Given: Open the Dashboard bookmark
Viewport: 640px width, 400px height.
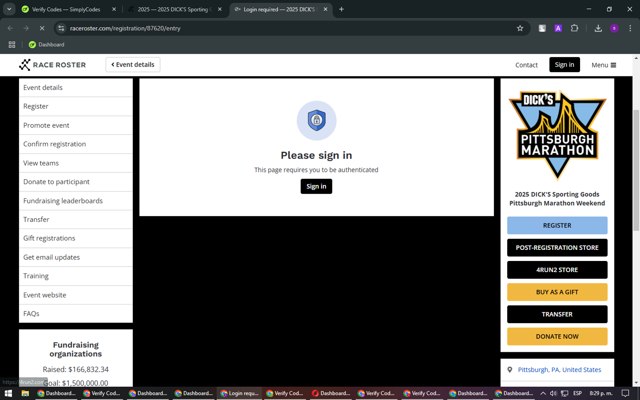Looking at the screenshot, I should (x=46, y=44).
